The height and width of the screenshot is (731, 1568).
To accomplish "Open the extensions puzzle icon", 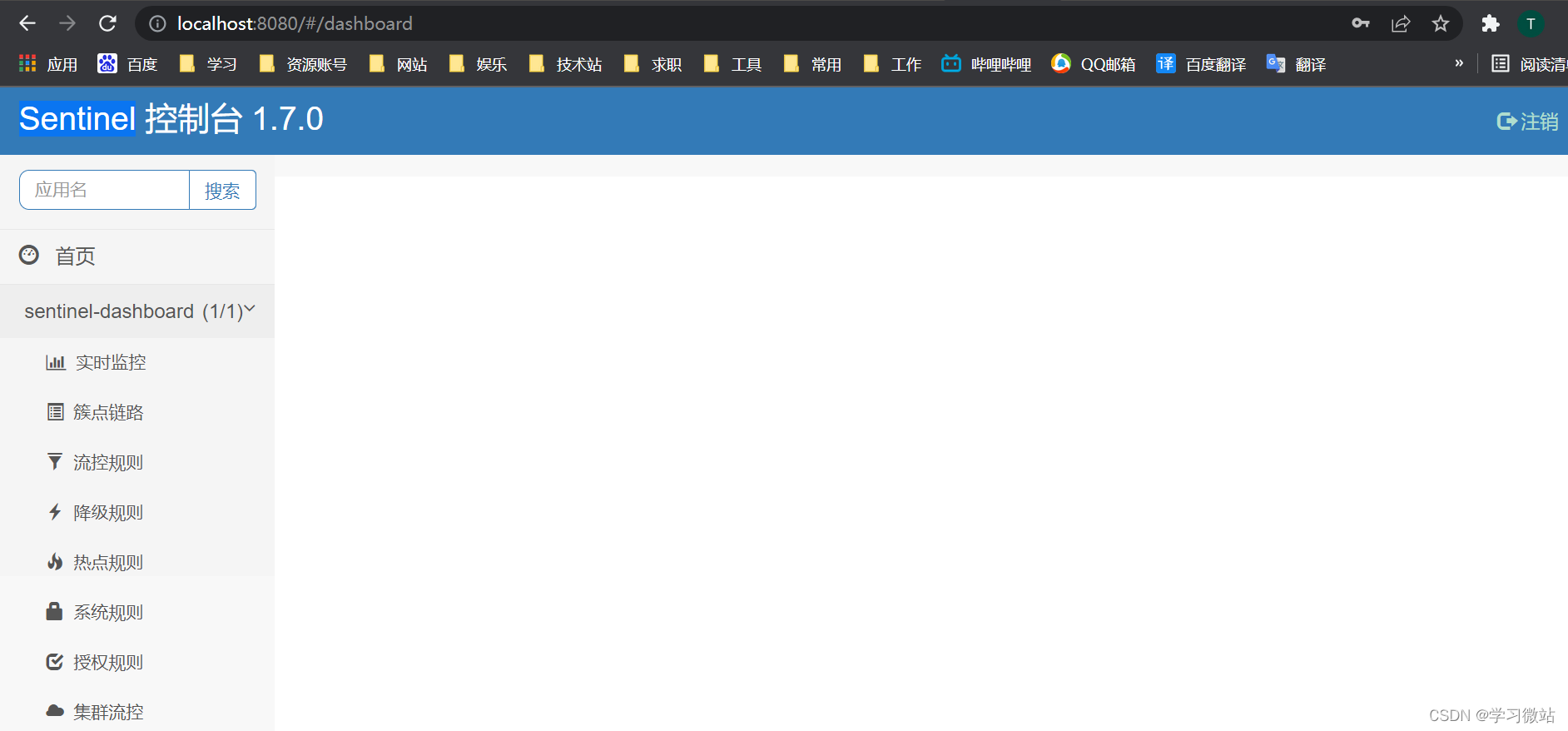I will 1491,23.
